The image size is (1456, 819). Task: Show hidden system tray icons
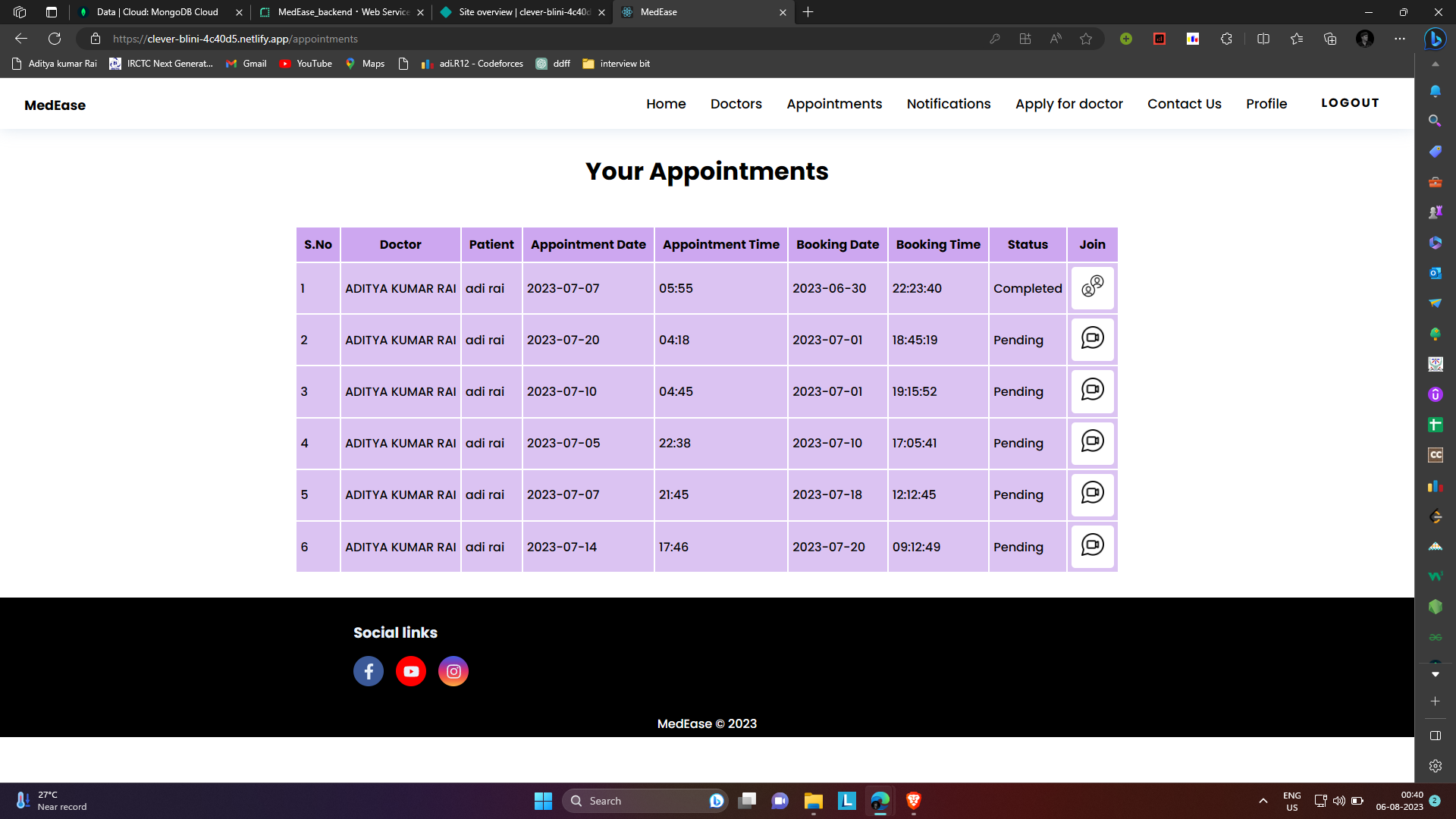coord(1263,801)
